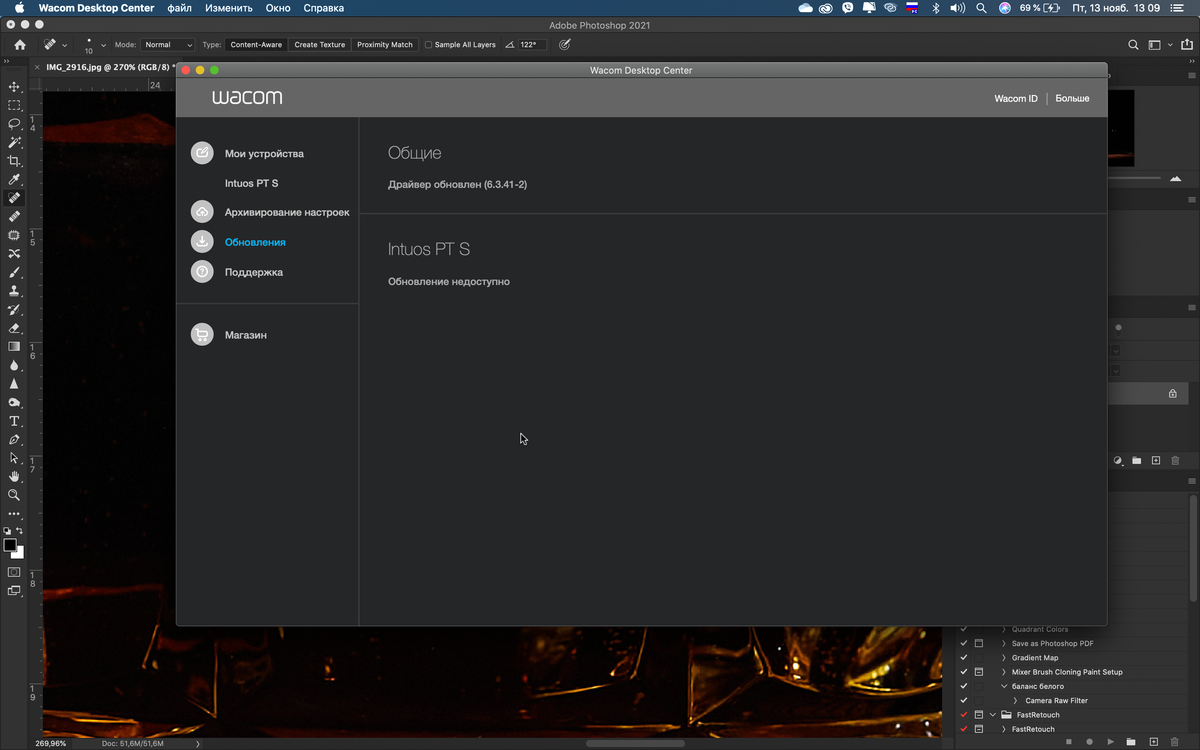The image size is (1200, 750).
Task: Open the Окно menu in menu bar
Action: [278, 8]
